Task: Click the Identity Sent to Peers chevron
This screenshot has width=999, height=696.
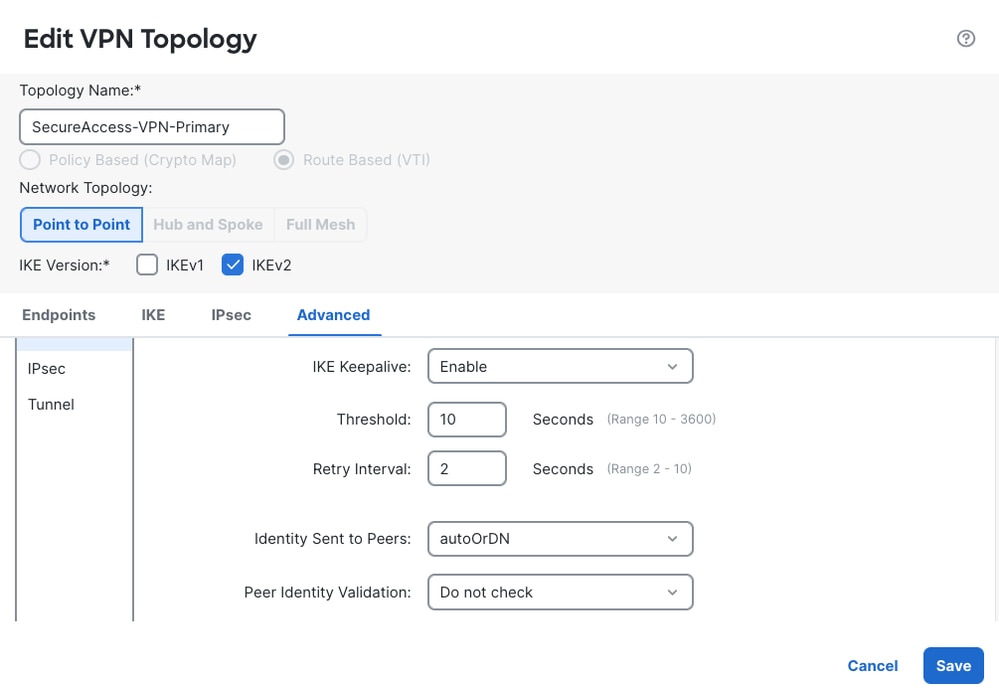Action: [x=672, y=539]
